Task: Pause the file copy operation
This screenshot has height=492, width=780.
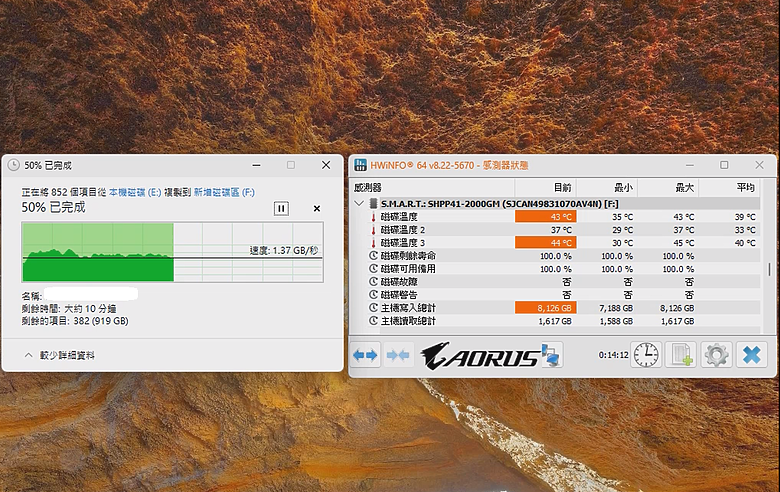Action: click(281, 208)
